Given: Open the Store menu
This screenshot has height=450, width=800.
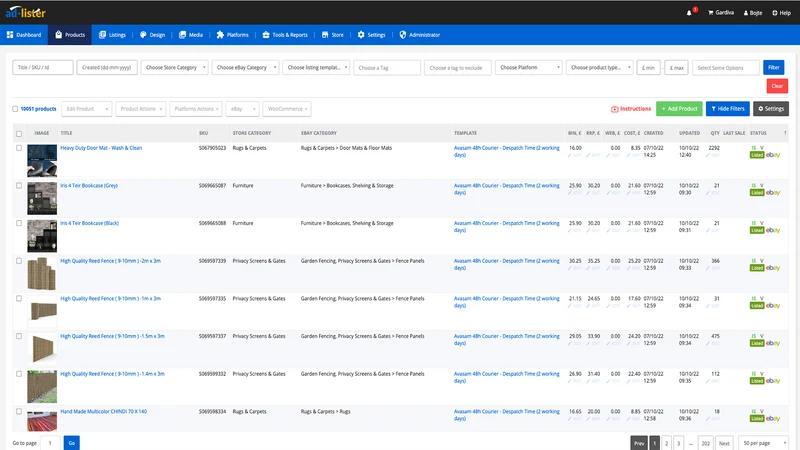Looking at the screenshot, I should [332, 35].
